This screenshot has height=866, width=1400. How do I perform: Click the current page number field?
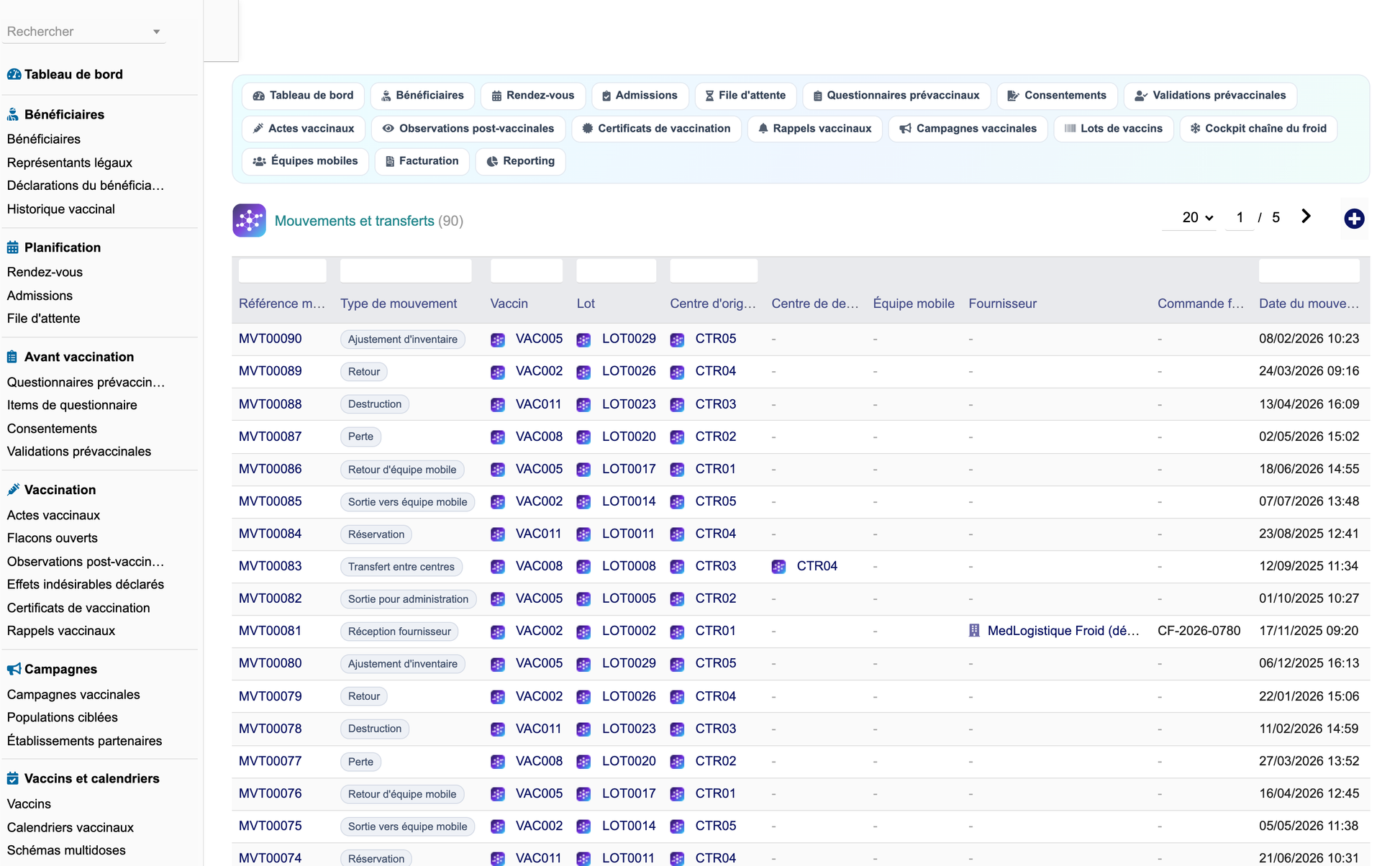coord(1240,217)
